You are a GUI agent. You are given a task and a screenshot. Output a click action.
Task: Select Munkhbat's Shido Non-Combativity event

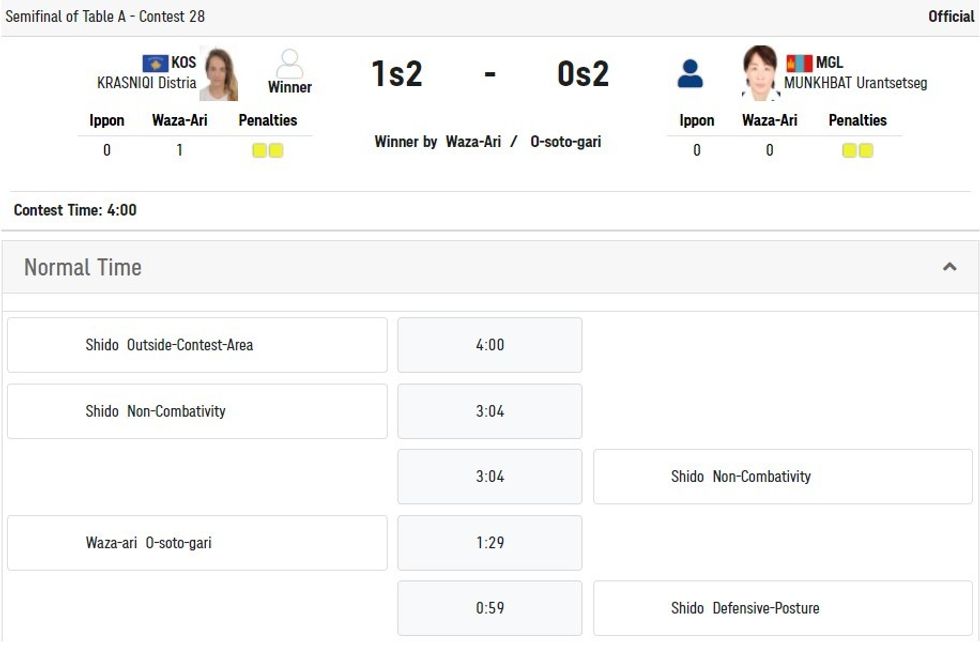pyautogui.click(x=782, y=476)
